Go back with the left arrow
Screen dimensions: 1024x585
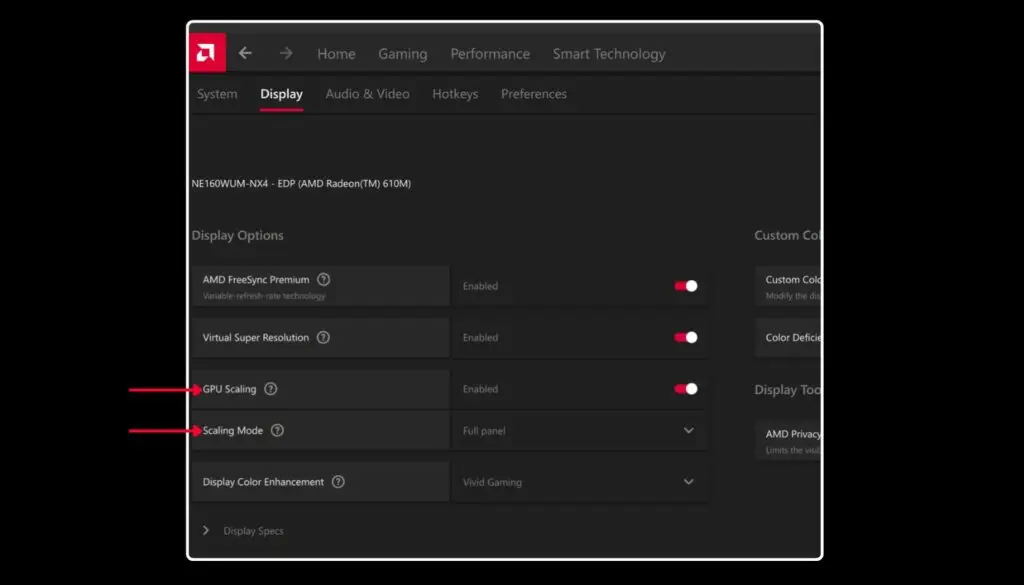pyautogui.click(x=245, y=53)
